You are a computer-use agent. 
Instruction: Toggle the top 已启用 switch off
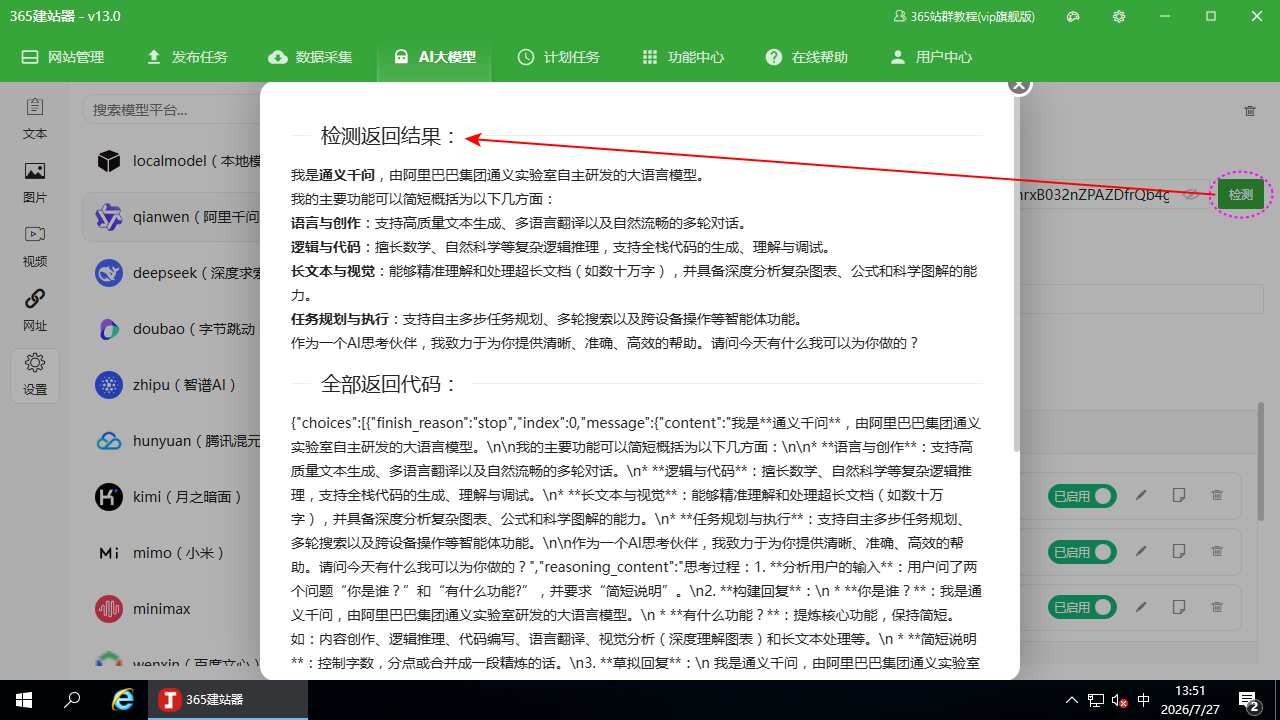1082,496
